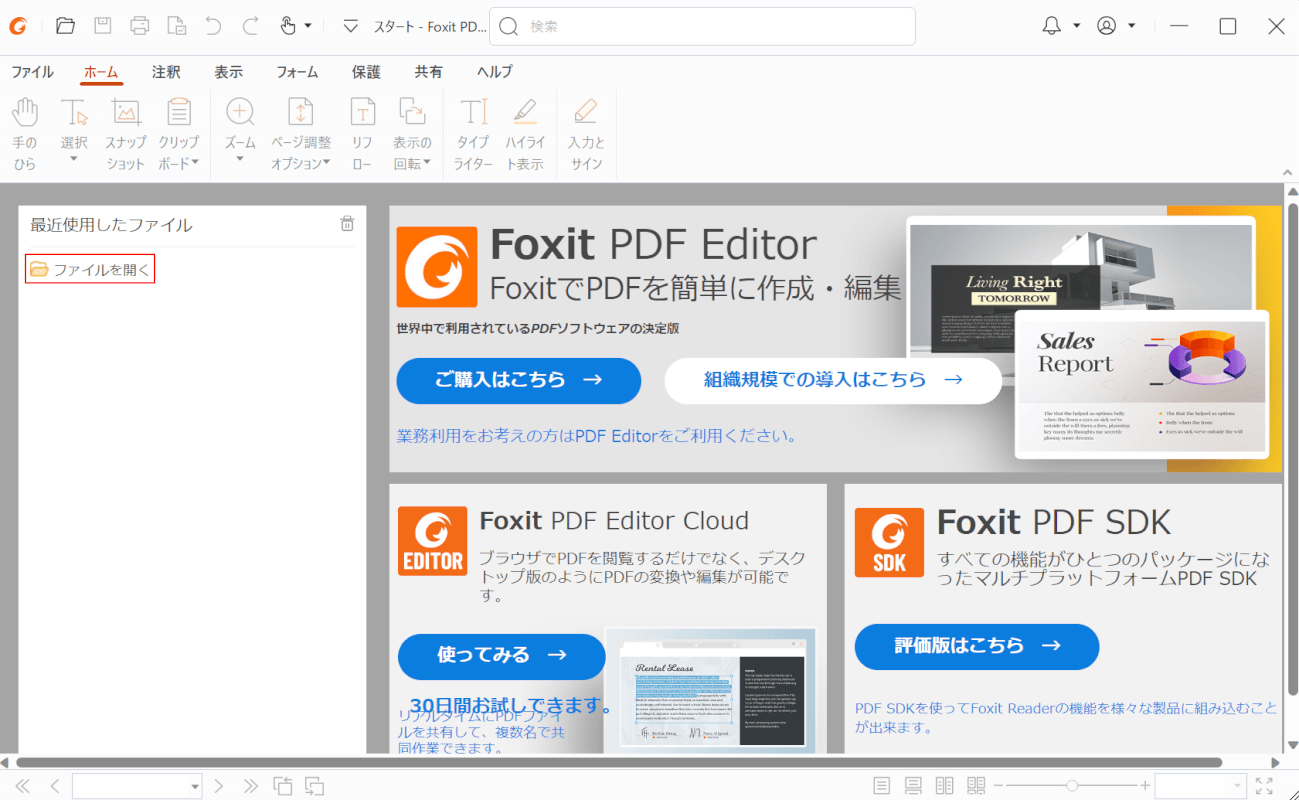Click the last page navigation icon
1299x800 pixels.
[x=251, y=786]
